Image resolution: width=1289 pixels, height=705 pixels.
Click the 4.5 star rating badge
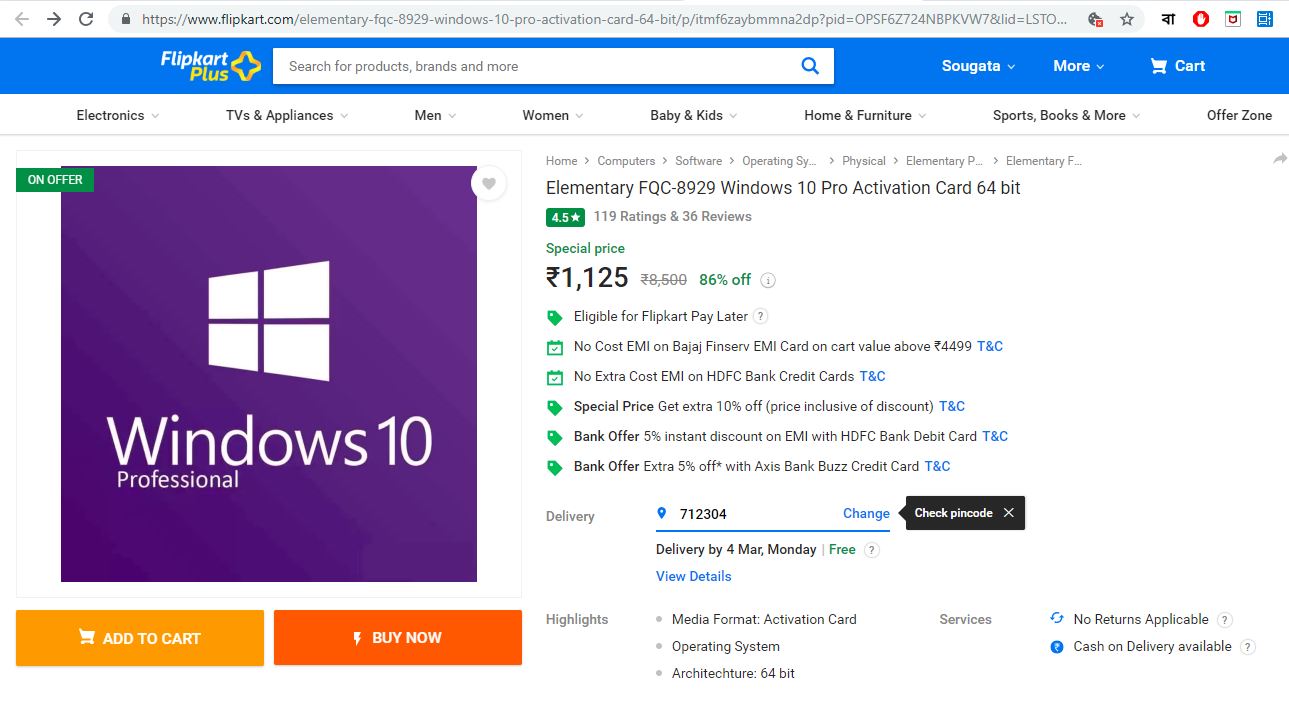pos(566,217)
